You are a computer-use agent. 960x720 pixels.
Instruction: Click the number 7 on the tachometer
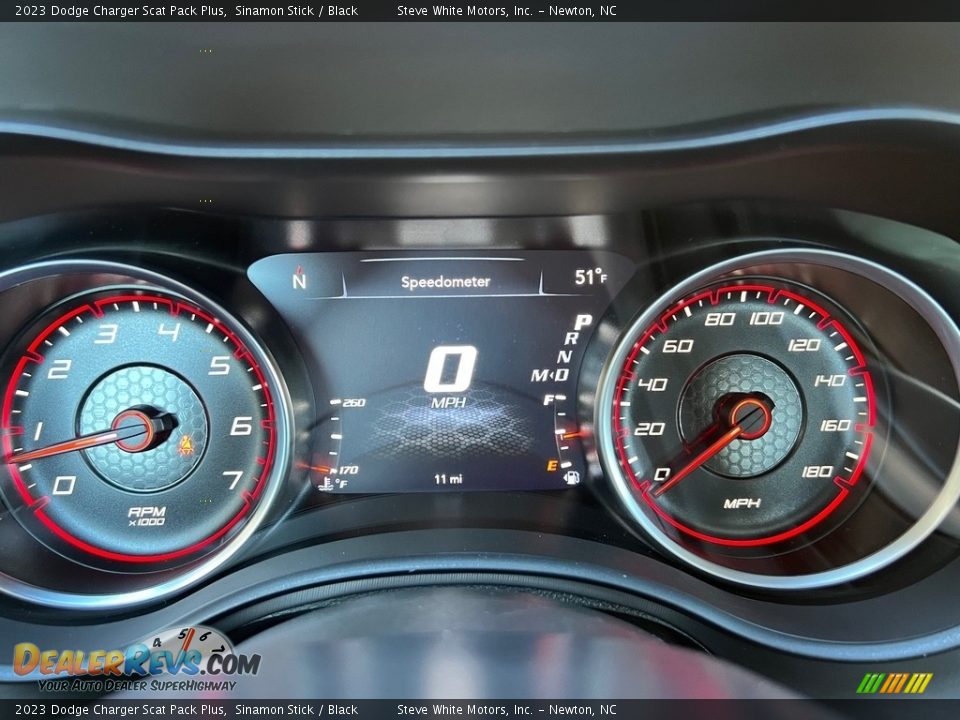(233, 480)
